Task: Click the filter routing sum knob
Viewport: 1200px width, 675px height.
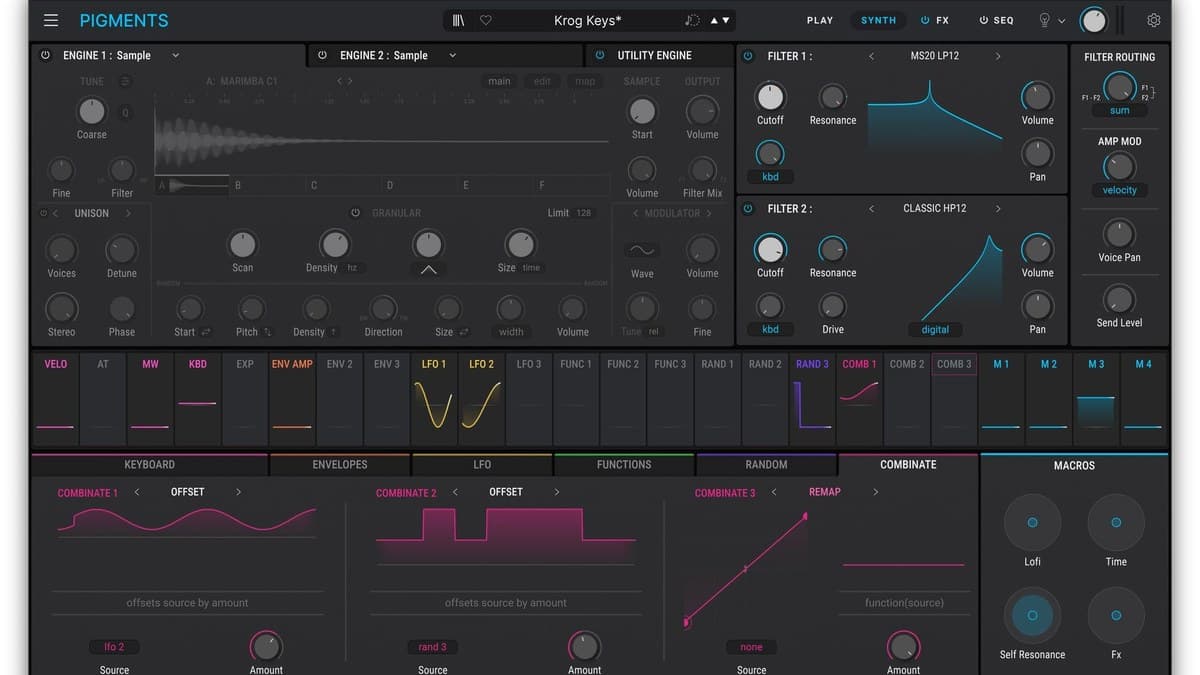Action: point(1119,87)
